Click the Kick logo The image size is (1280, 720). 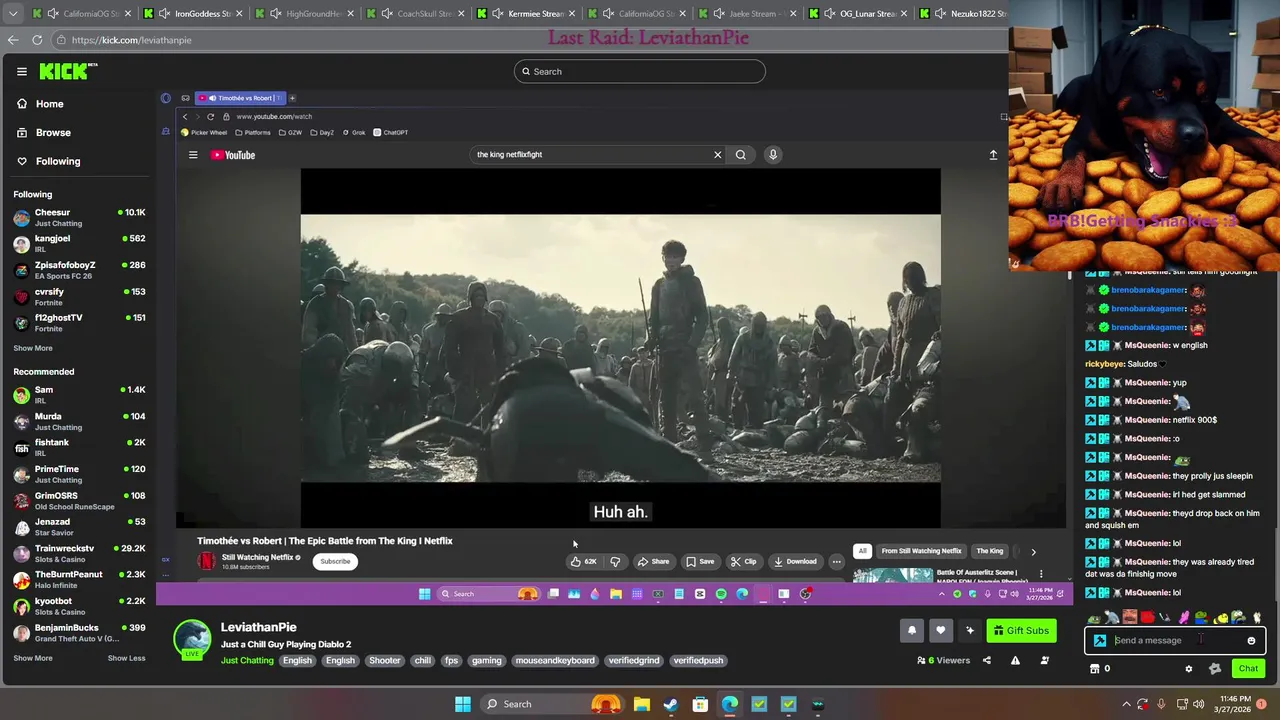tap(66, 71)
